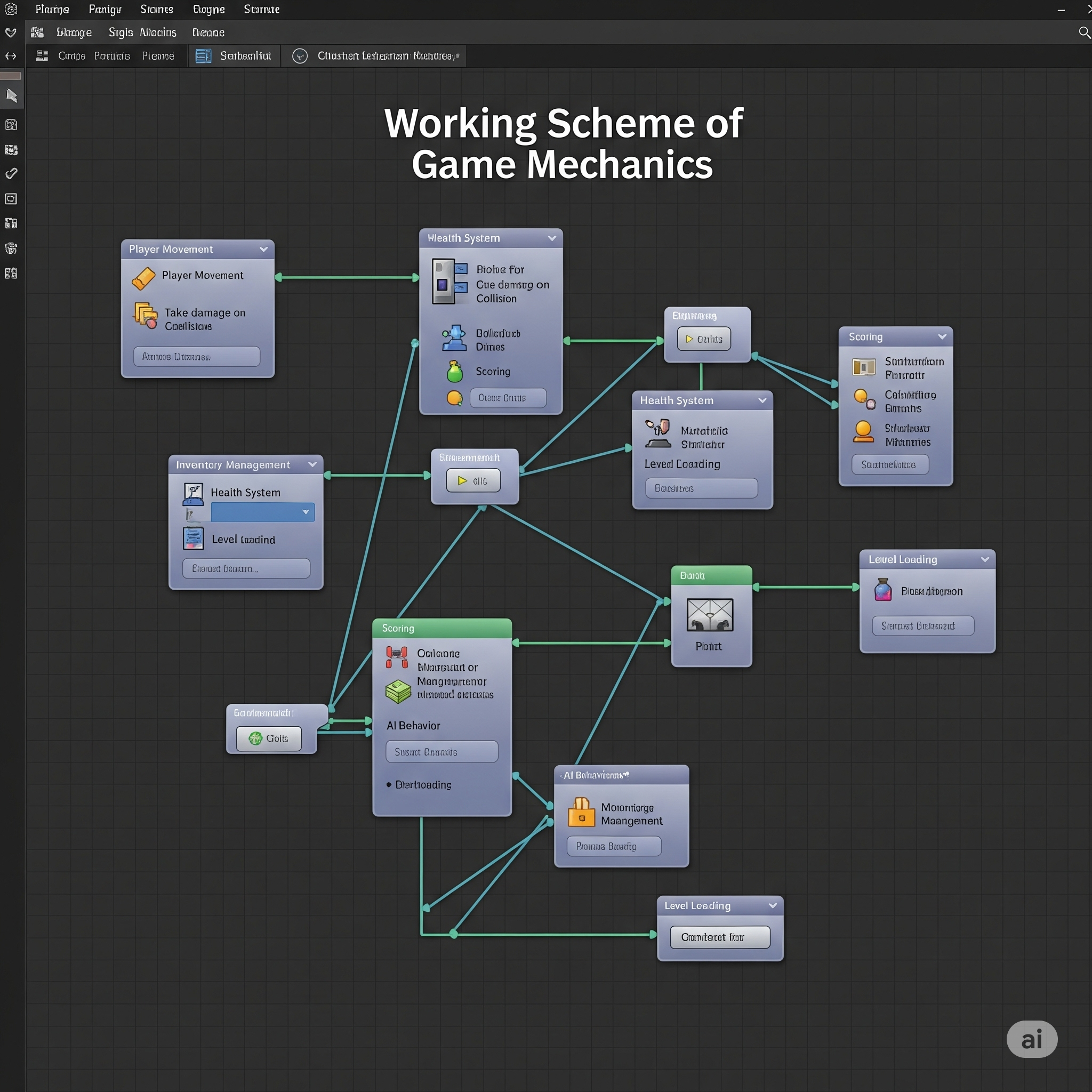Screen dimensions: 1092x1092
Task: Click the list layout icon on the third toolbar row
Action: coord(42,56)
